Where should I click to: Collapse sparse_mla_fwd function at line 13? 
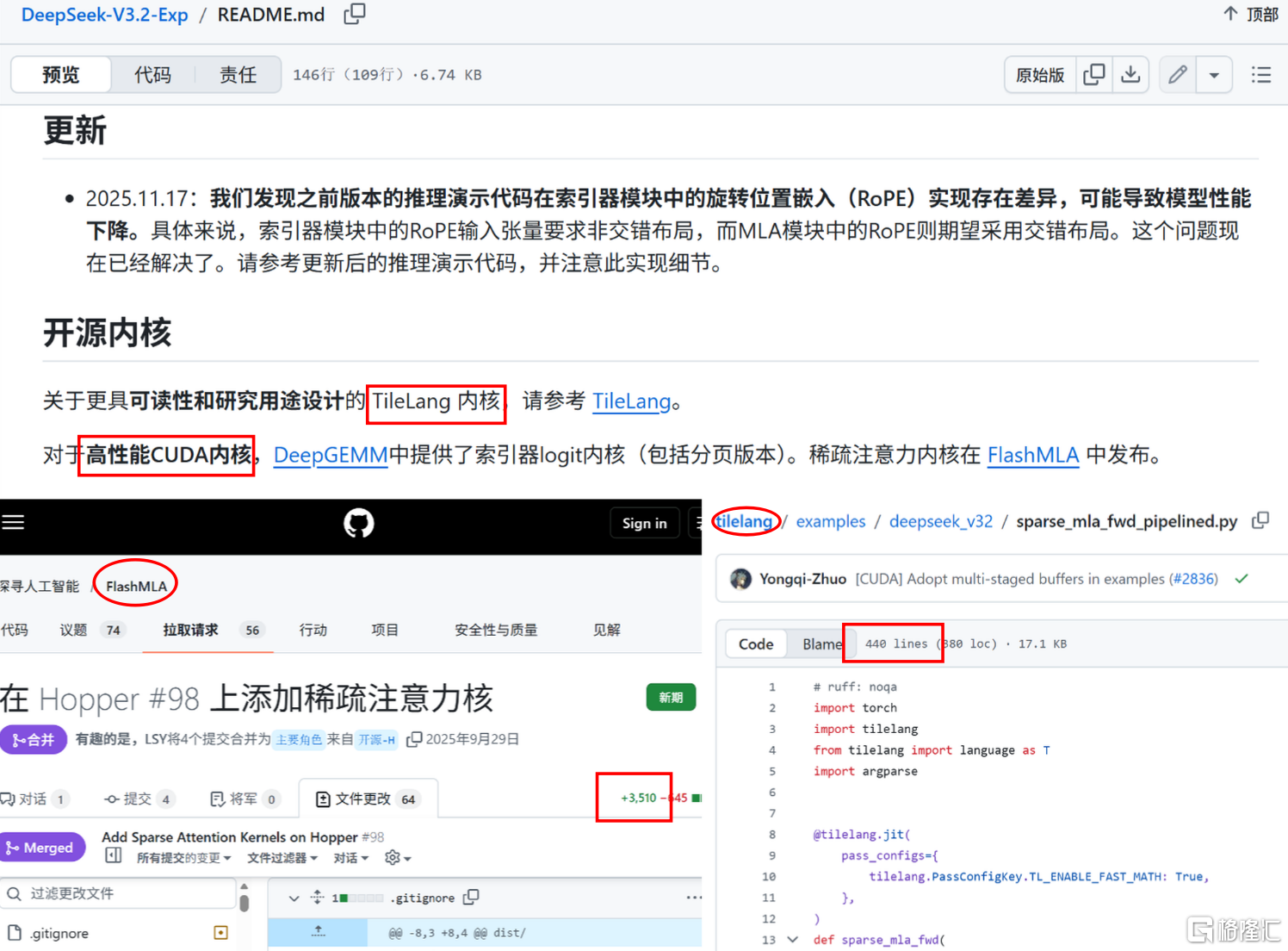pos(792,940)
